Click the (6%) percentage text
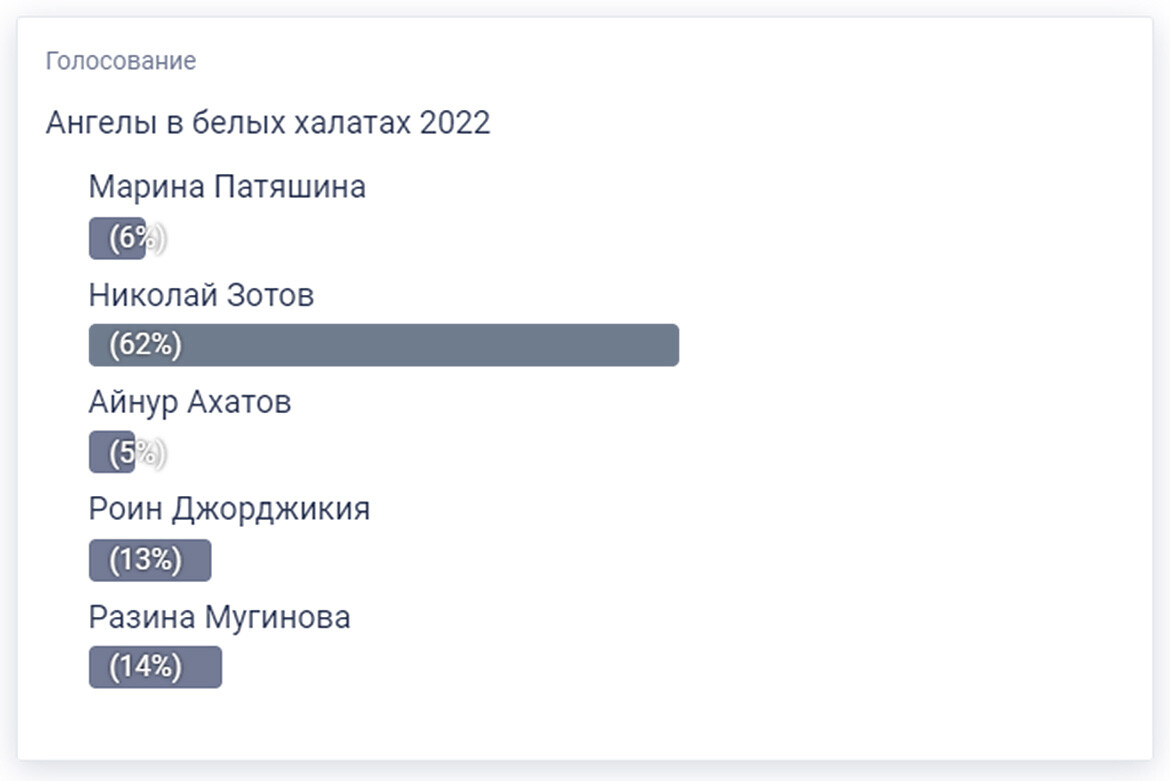Screen dimensions: 1170x781 click(x=136, y=239)
